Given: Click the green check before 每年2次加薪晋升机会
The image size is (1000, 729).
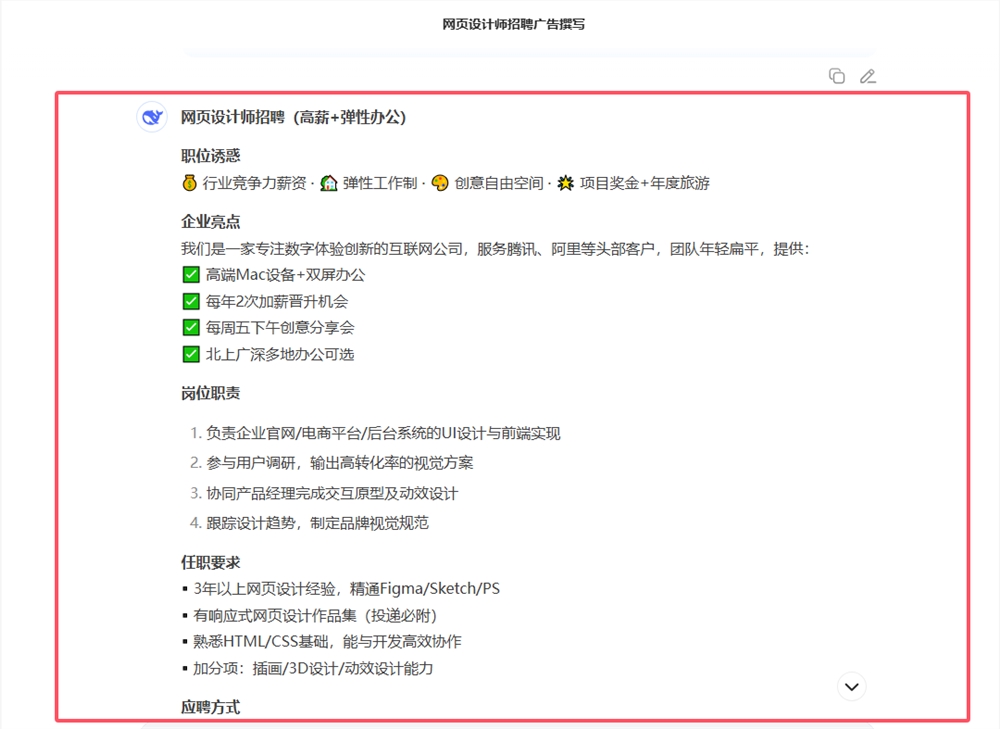Looking at the screenshot, I should 191,301.
